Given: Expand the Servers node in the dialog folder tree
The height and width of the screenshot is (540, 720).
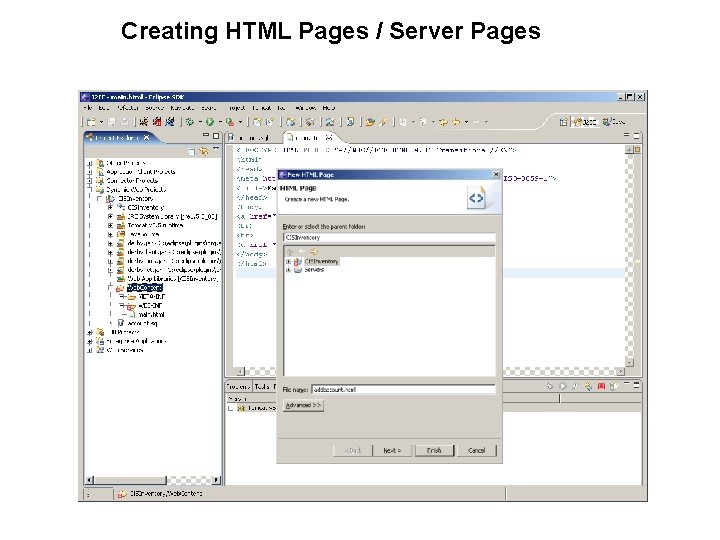Looking at the screenshot, I should coord(288,270).
